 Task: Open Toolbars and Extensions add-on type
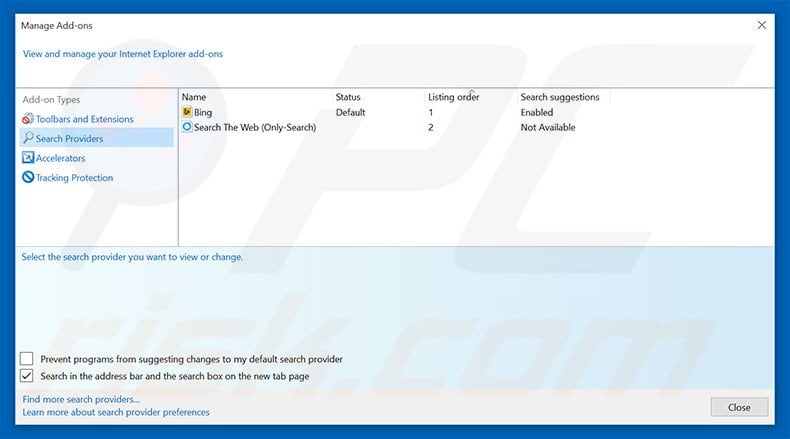pyautogui.click(x=85, y=119)
